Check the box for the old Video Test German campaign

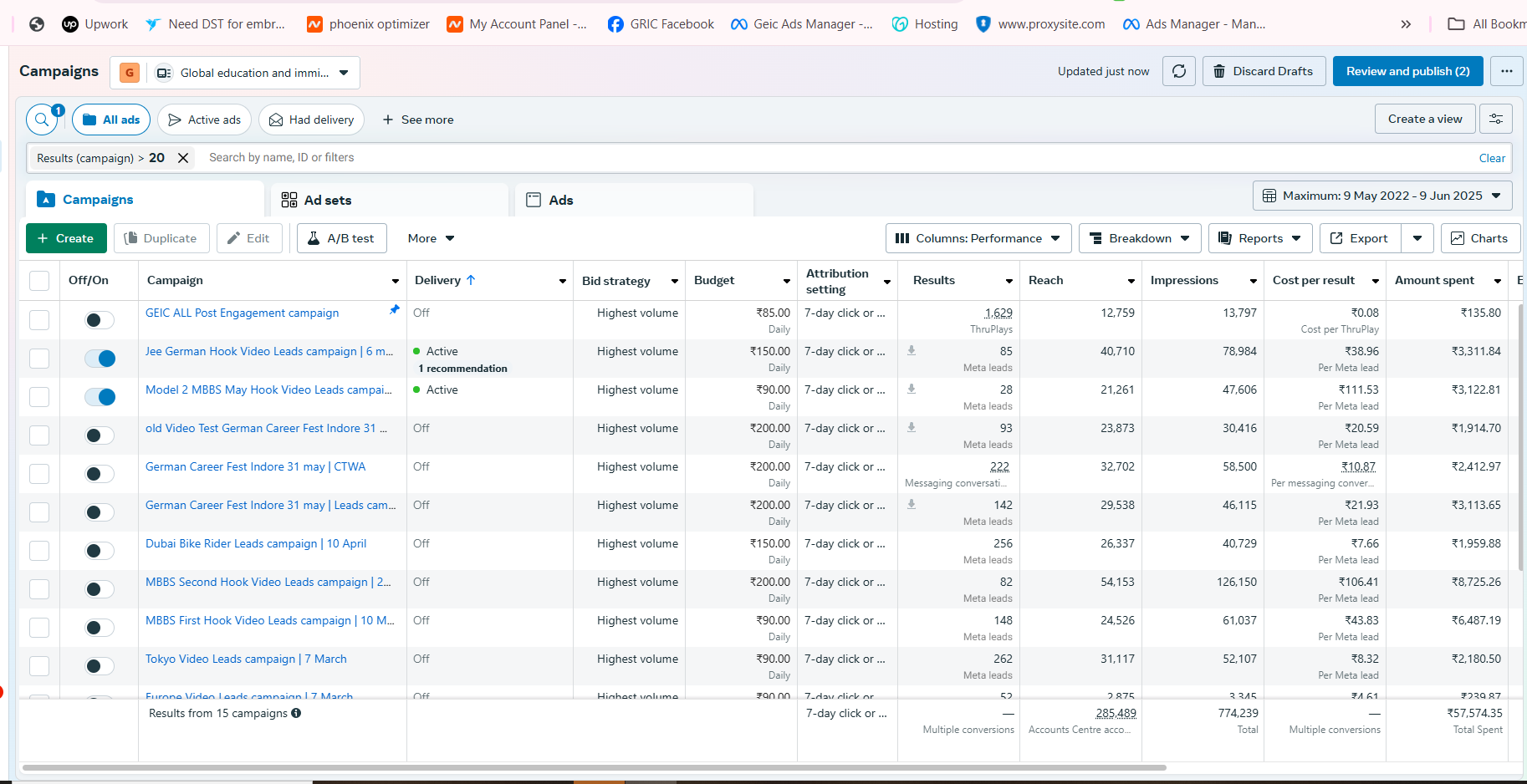[39, 435]
